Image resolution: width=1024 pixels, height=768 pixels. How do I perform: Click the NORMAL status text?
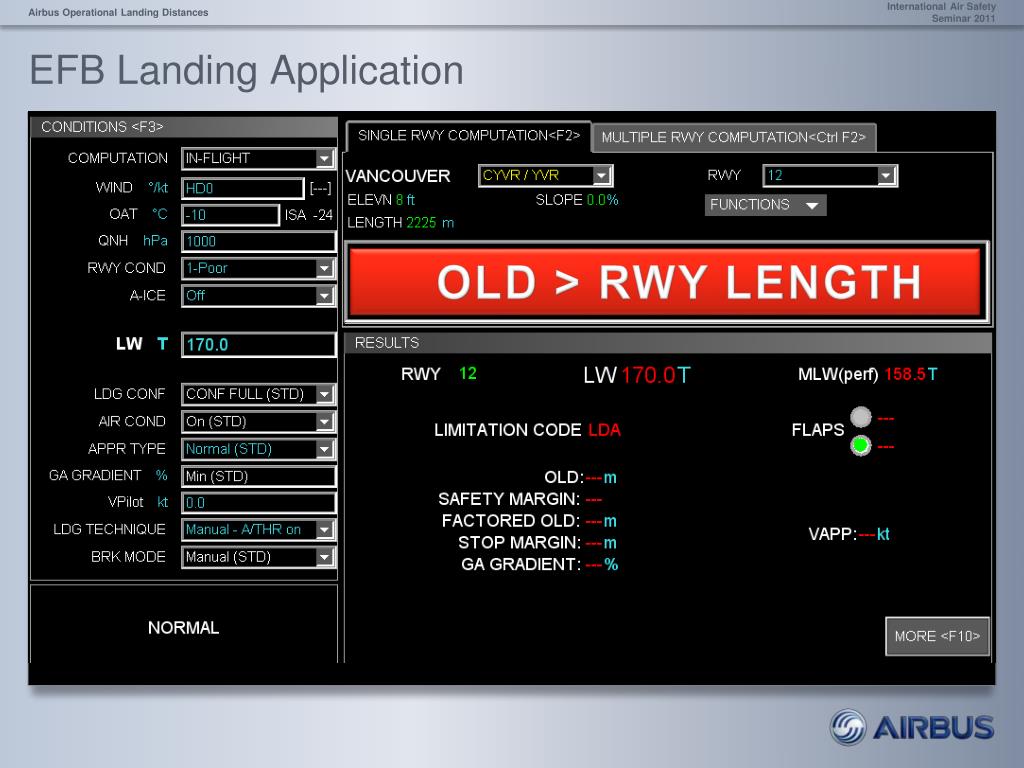pos(184,628)
